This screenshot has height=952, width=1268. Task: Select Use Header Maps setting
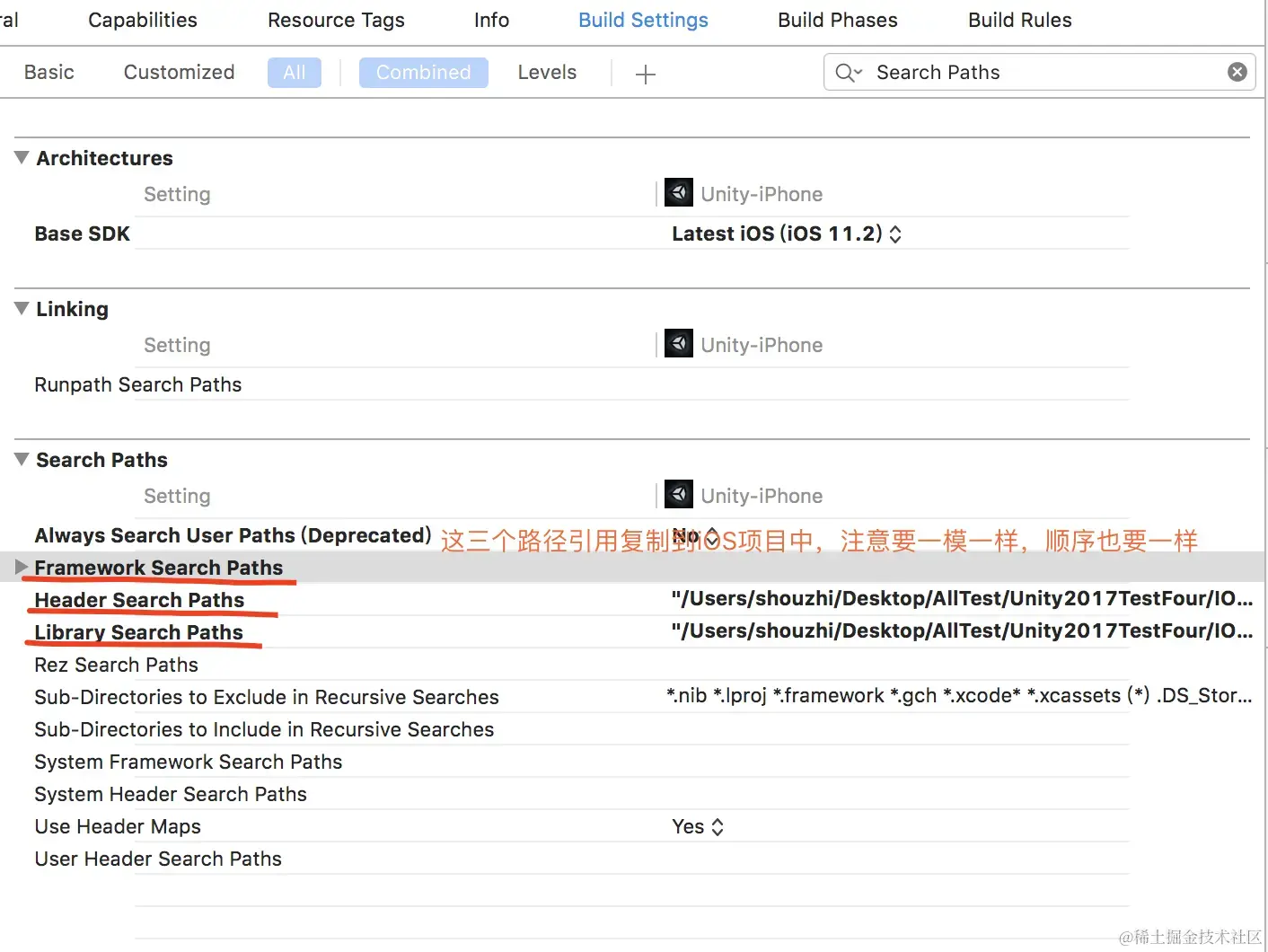click(118, 826)
